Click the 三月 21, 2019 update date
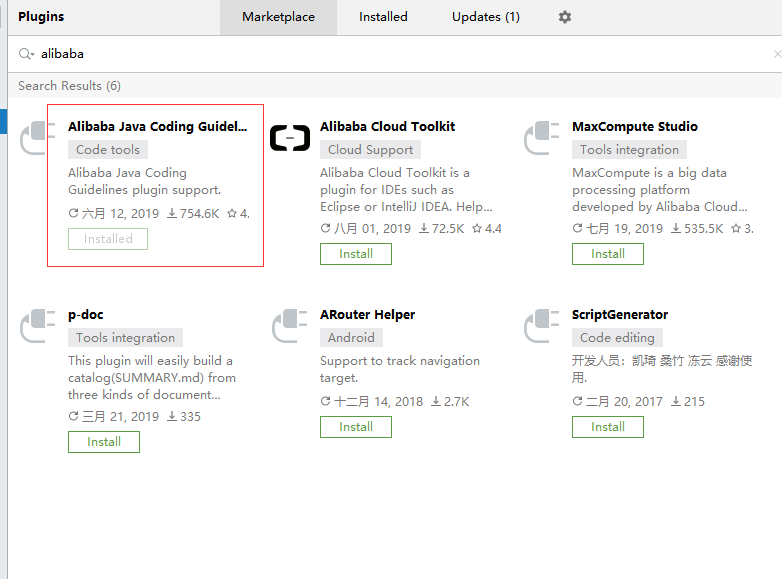The height and width of the screenshot is (579, 782). click(114, 417)
